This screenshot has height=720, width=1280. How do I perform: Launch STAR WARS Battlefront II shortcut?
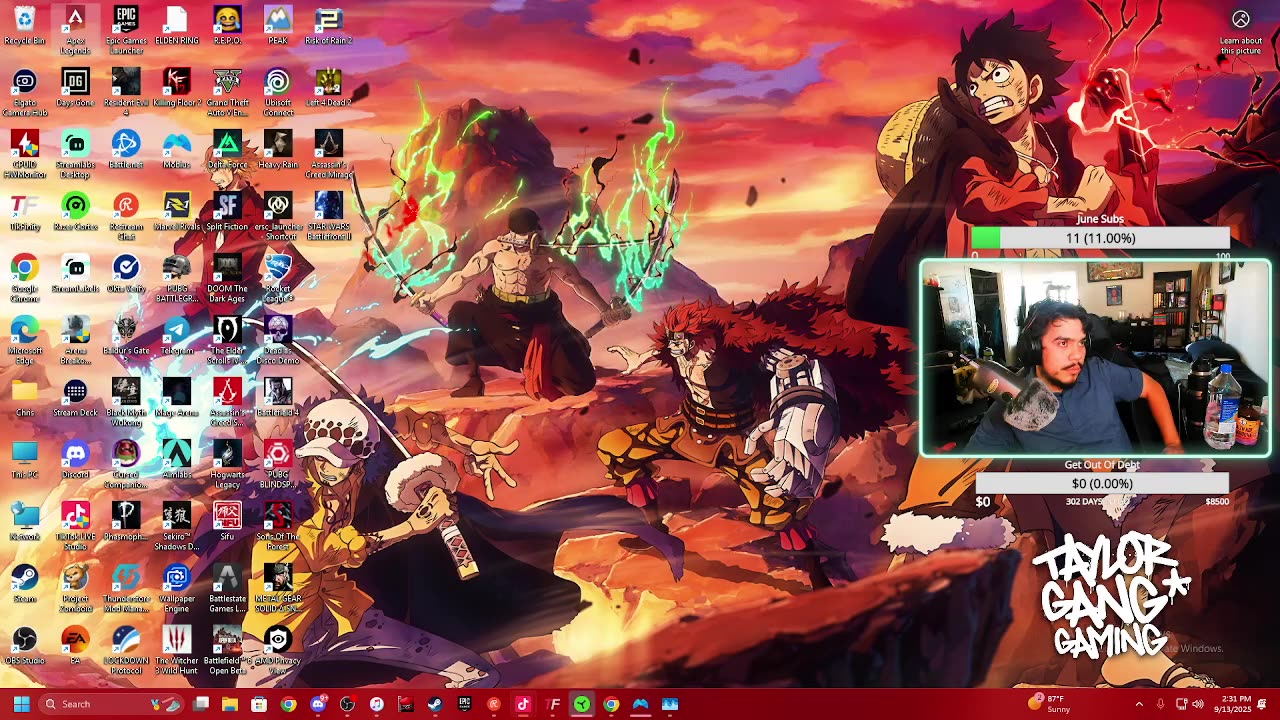[x=328, y=216]
